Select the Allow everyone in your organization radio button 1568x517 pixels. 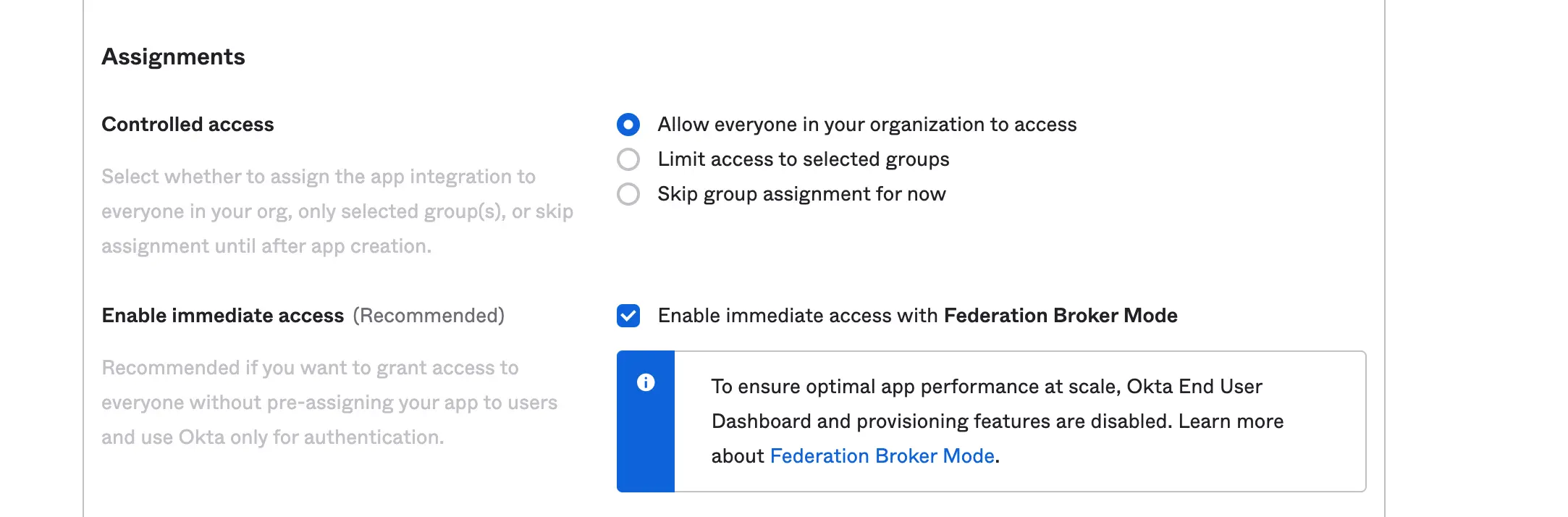(x=628, y=125)
